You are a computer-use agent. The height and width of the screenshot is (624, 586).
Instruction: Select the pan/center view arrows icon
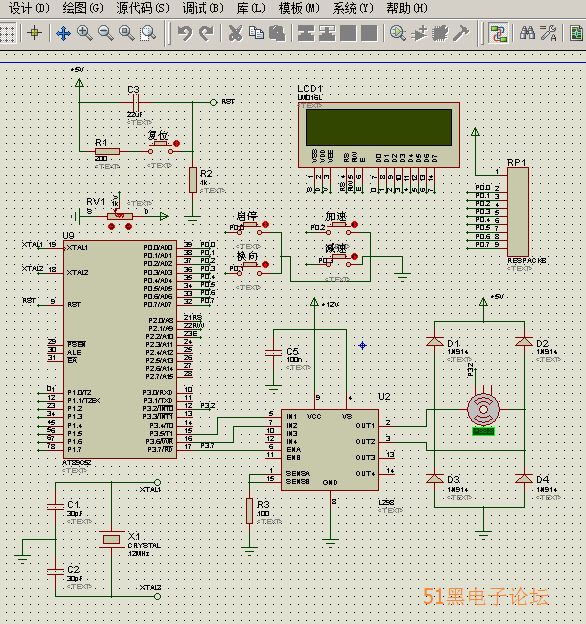tap(64, 33)
